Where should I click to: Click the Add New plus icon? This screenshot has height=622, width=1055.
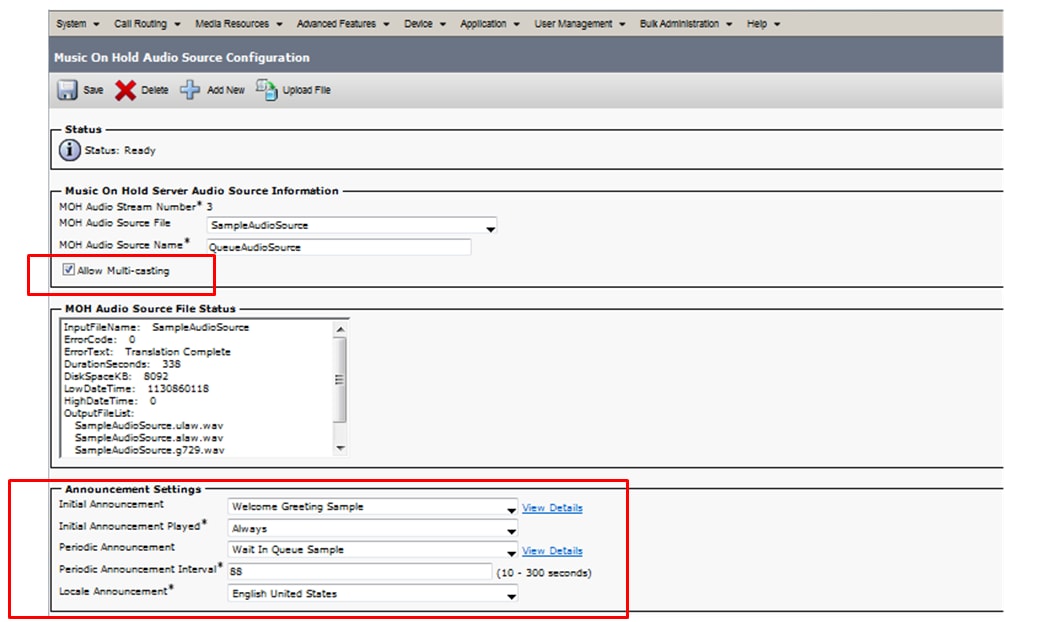[x=188, y=89]
